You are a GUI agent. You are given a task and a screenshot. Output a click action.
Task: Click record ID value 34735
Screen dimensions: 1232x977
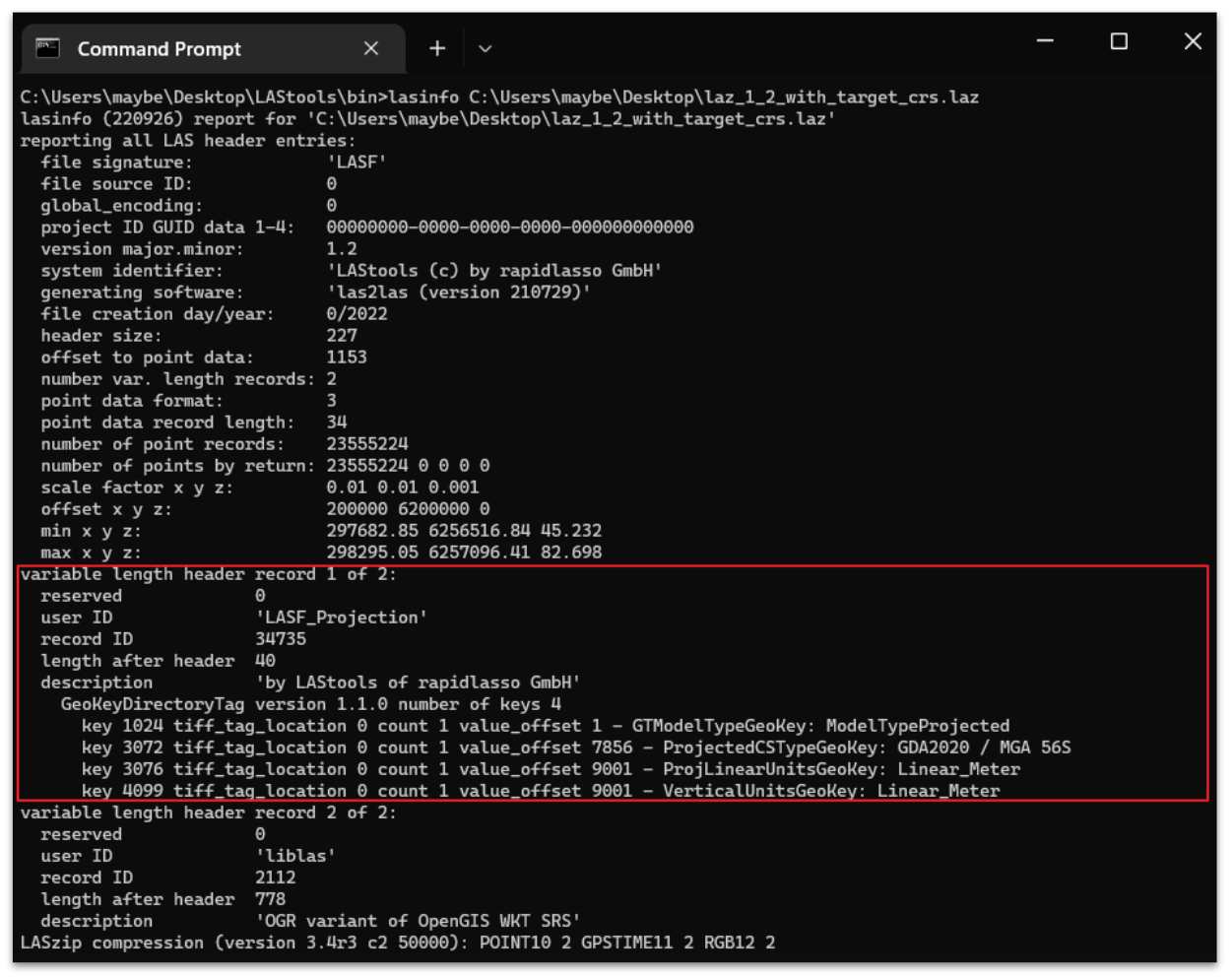(x=281, y=639)
